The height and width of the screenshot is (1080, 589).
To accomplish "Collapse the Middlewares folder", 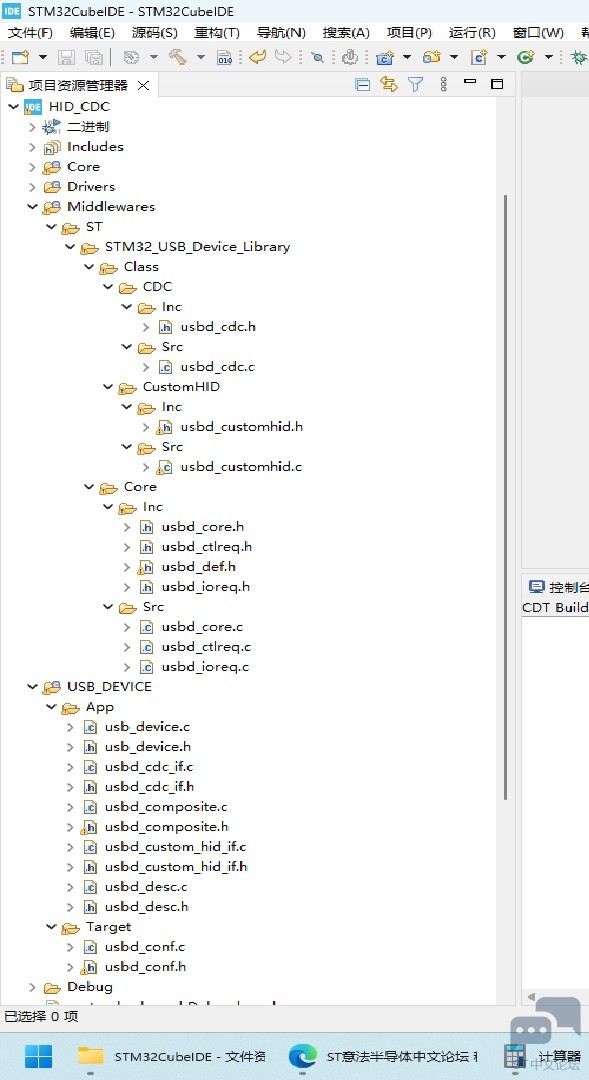I will click(x=32, y=207).
